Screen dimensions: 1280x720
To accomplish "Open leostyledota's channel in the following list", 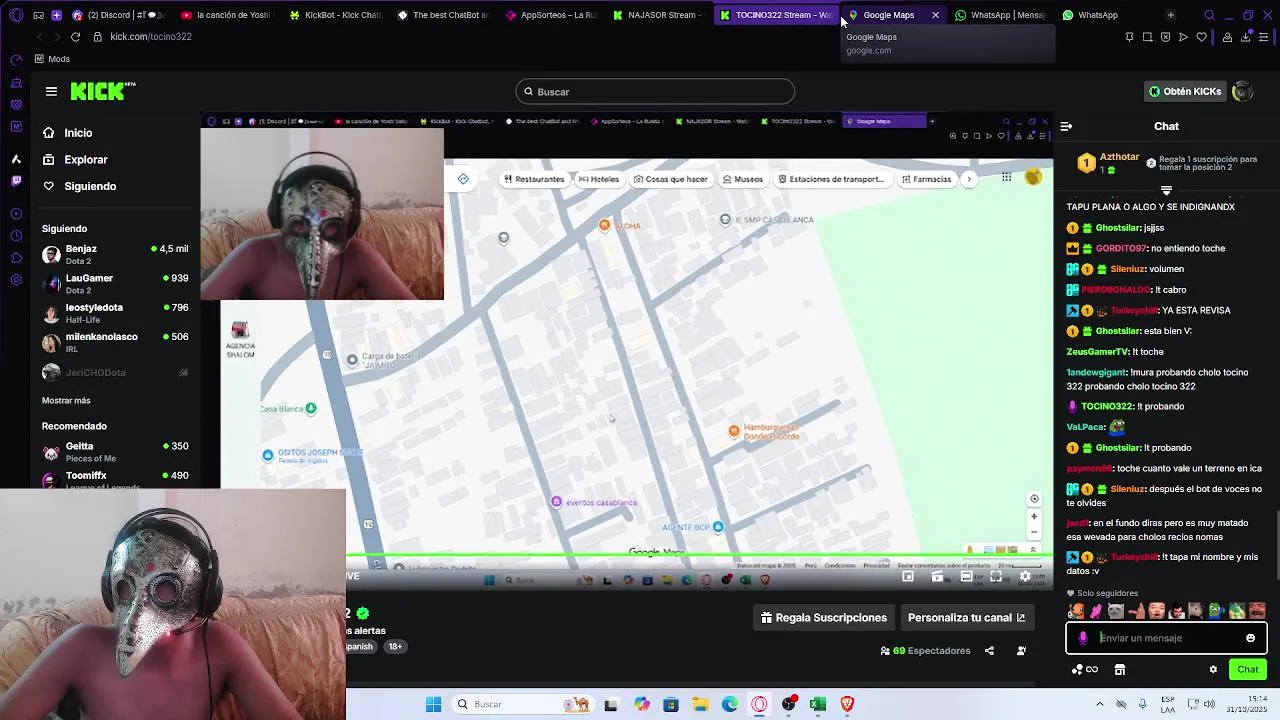I will click(x=115, y=313).
